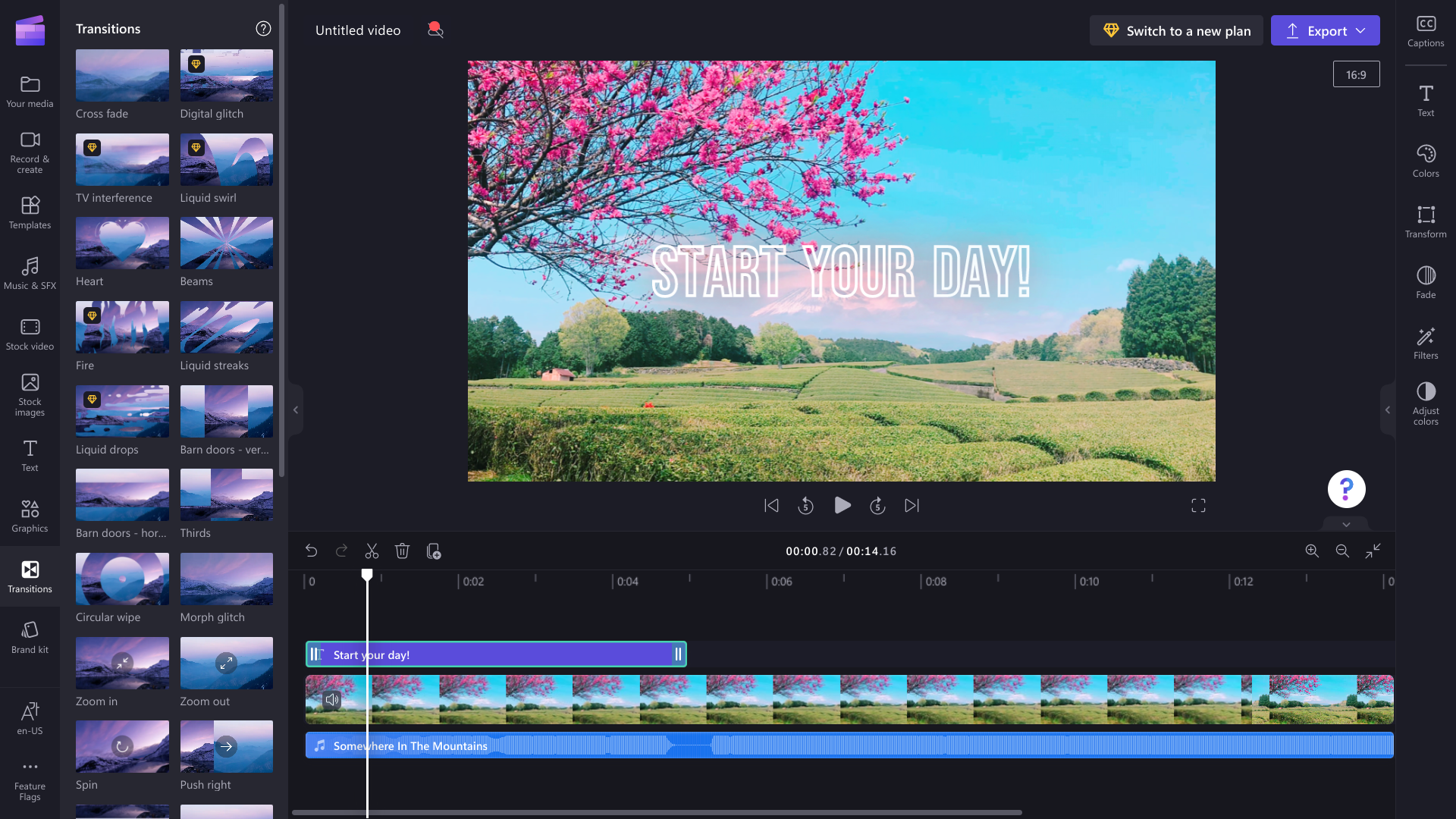Open Captions panel on right

tap(1426, 32)
